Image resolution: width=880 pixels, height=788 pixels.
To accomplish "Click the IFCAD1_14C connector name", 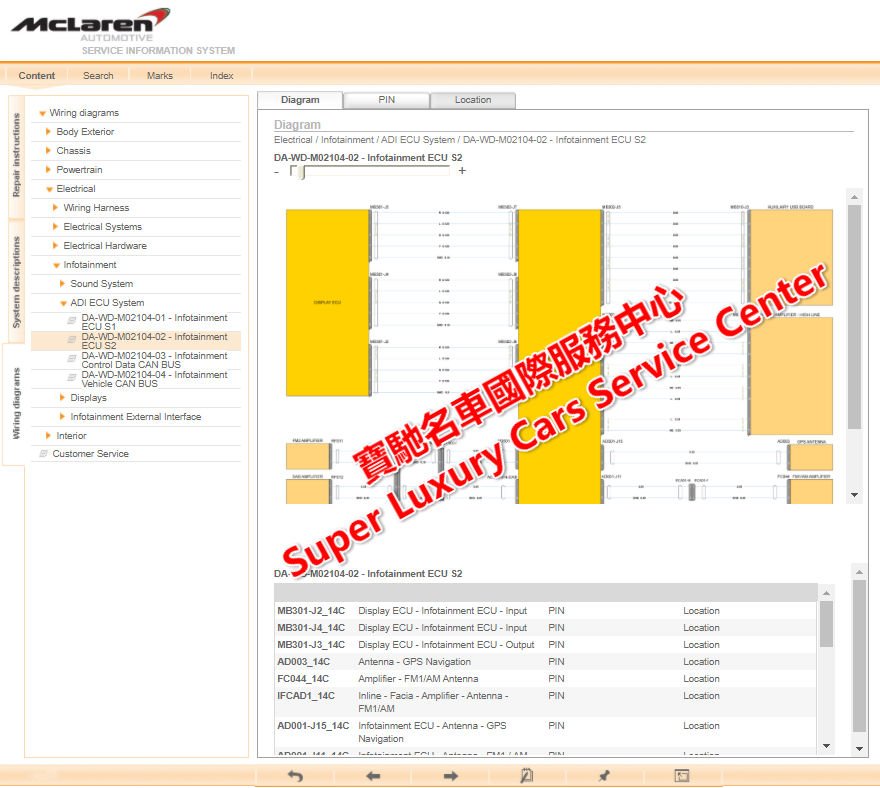I will pyautogui.click(x=306, y=695).
